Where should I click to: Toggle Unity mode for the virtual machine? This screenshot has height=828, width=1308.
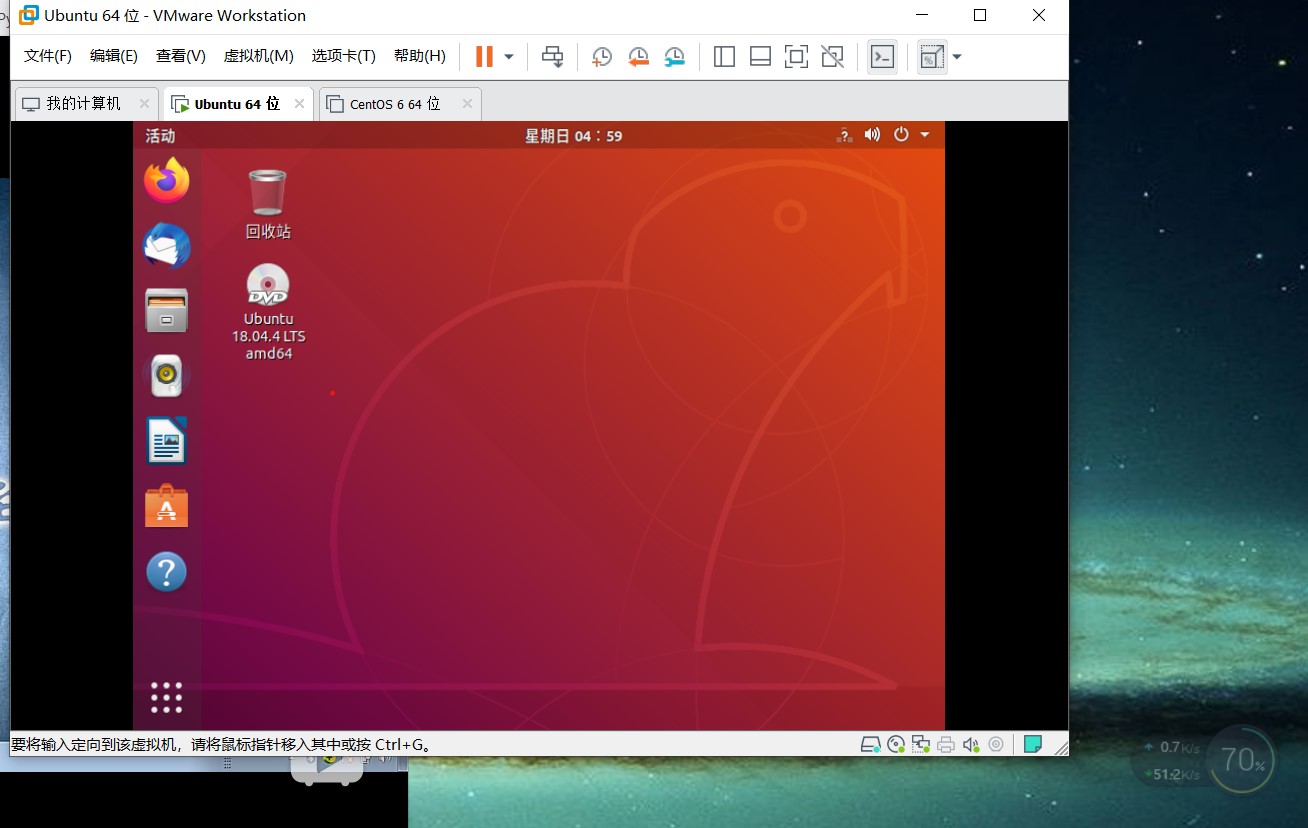[x=832, y=57]
